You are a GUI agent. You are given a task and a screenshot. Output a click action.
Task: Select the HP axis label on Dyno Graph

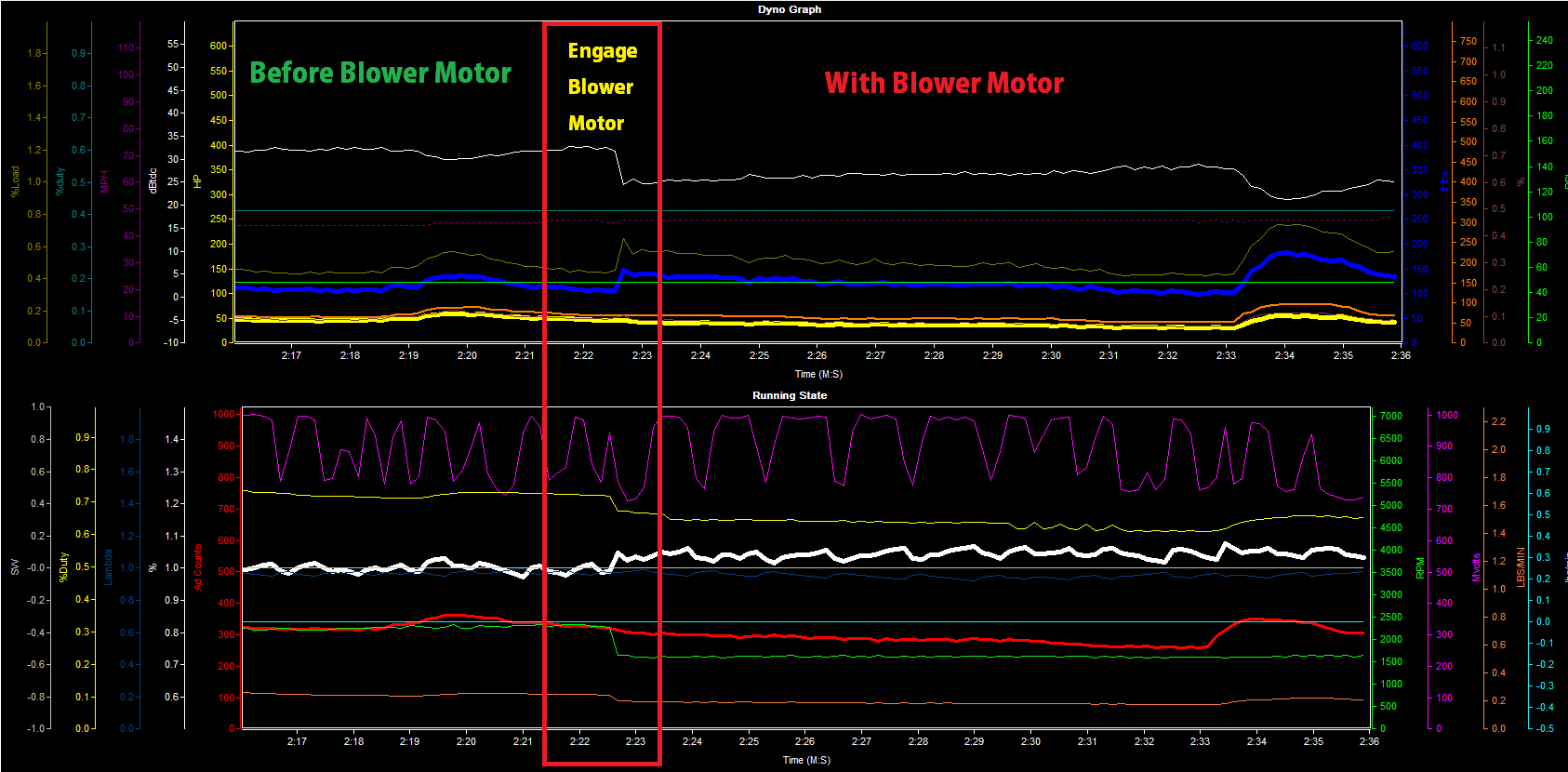(197, 181)
